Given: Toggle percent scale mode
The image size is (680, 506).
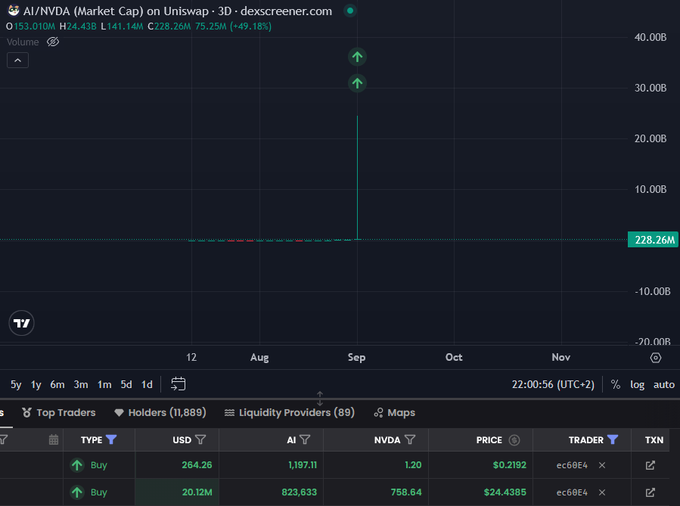Looking at the screenshot, I should coord(615,385).
